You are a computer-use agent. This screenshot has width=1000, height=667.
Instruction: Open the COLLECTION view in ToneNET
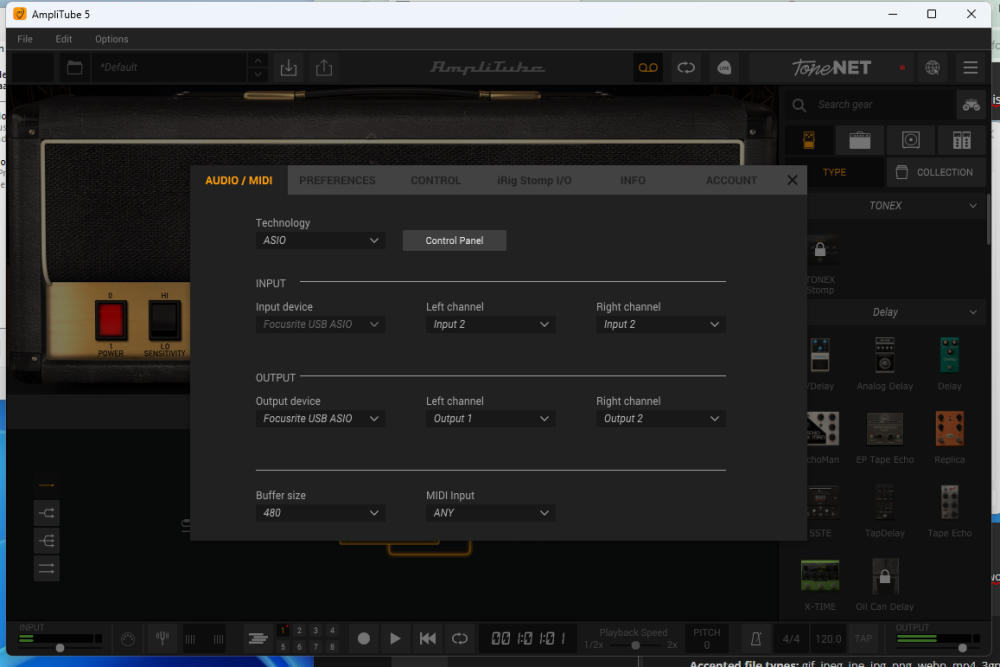[x=936, y=172]
